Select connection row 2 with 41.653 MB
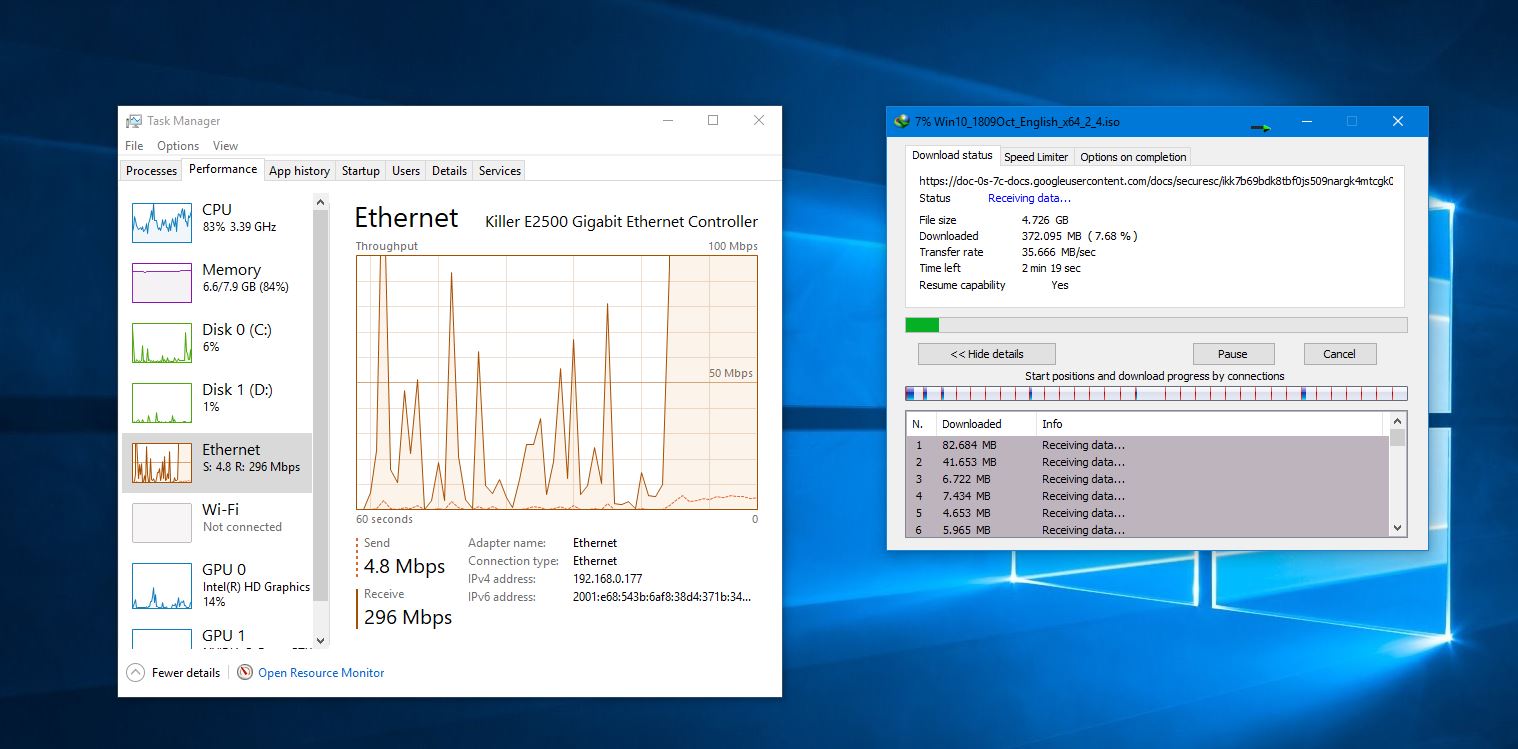1518x749 pixels. [x=1147, y=462]
